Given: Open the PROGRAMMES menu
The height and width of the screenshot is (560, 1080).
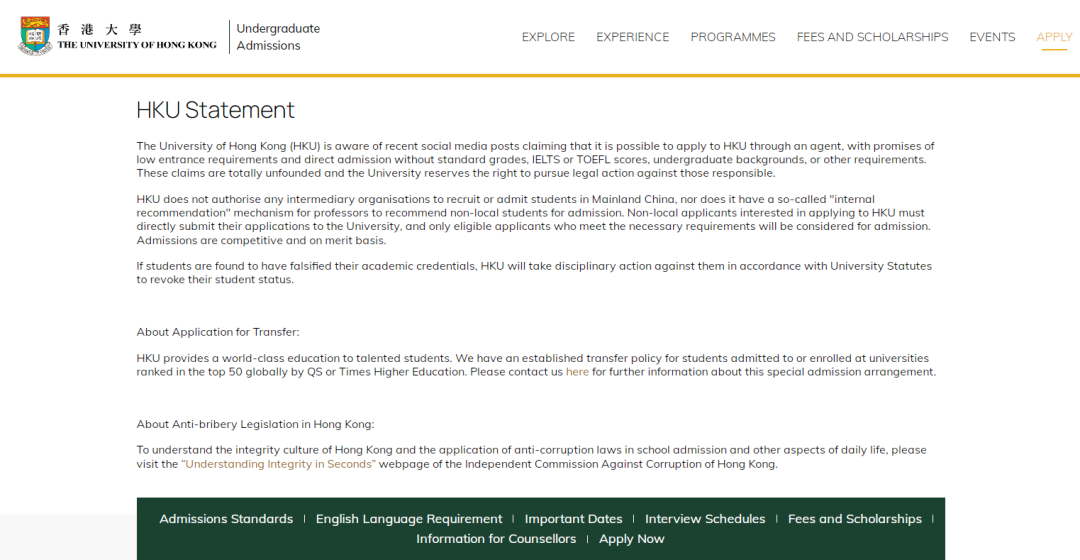Looking at the screenshot, I should pos(733,37).
